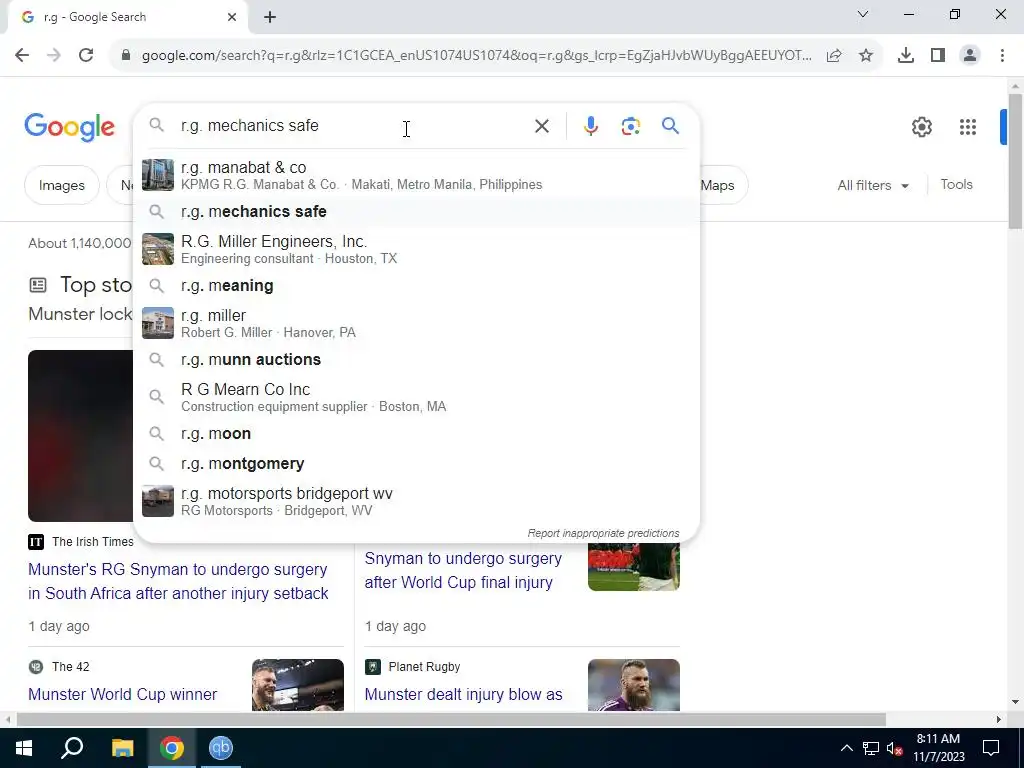
Task: Go to the Google homepage logo
Action: click(x=69, y=127)
